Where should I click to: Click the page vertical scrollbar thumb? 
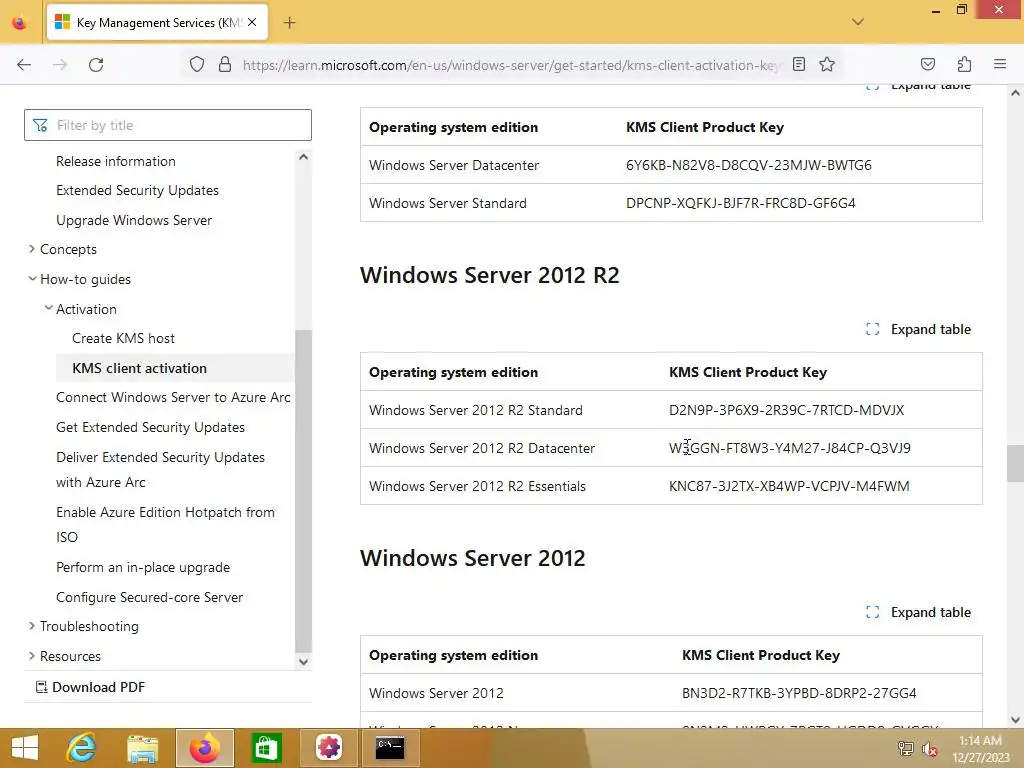point(1015,463)
